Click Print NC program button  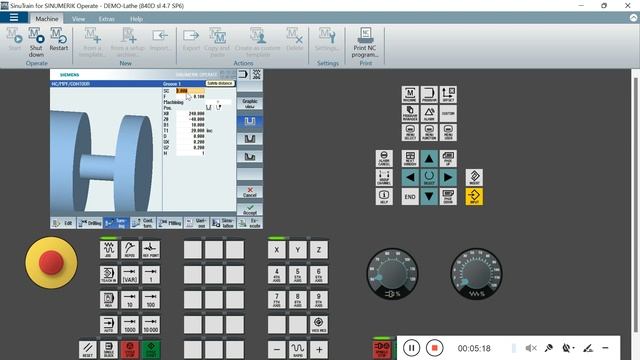pos(366,42)
